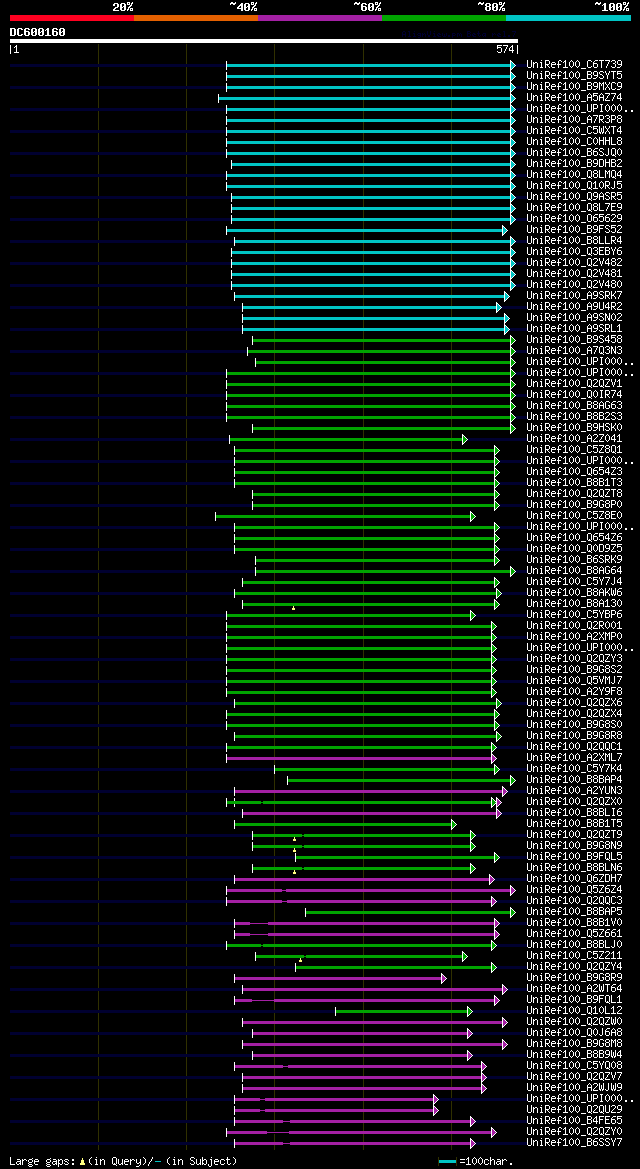Click the DC600160 query name label
The width and height of the screenshot is (640, 1169).
[37, 32]
